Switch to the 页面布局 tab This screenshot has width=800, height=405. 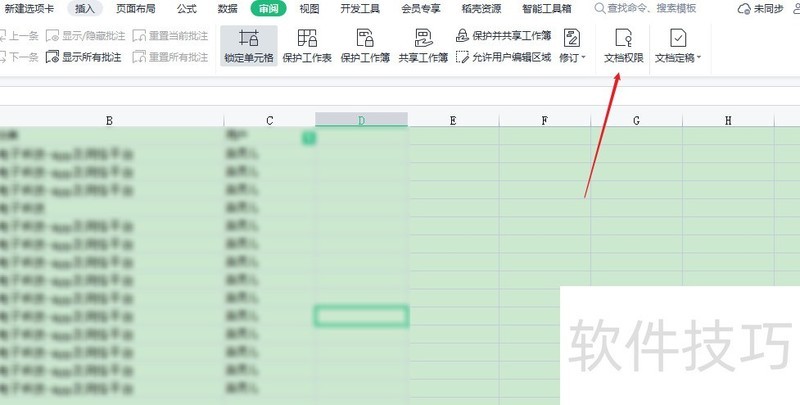tap(136, 9)
